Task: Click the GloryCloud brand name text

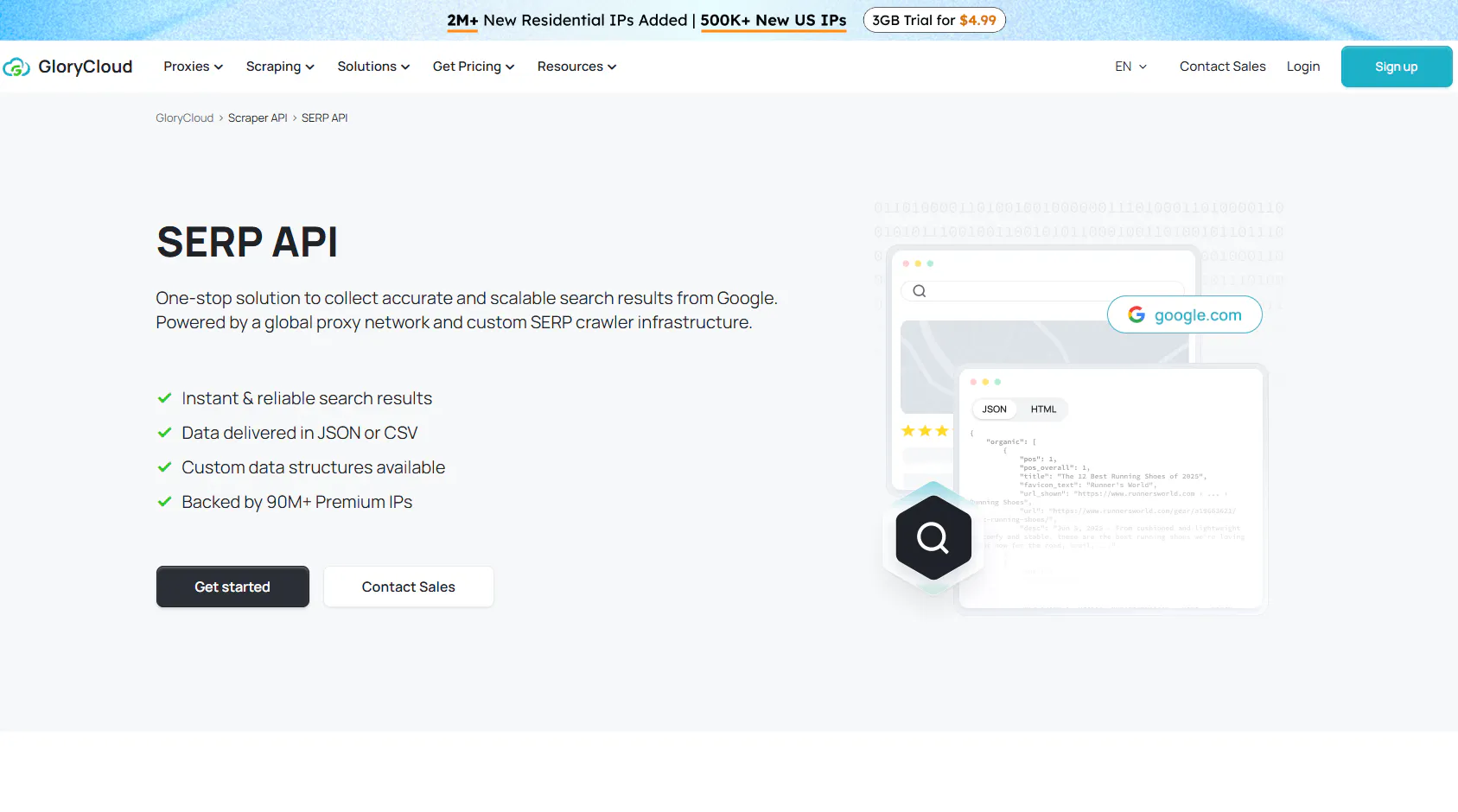Action: pos(86,67)
